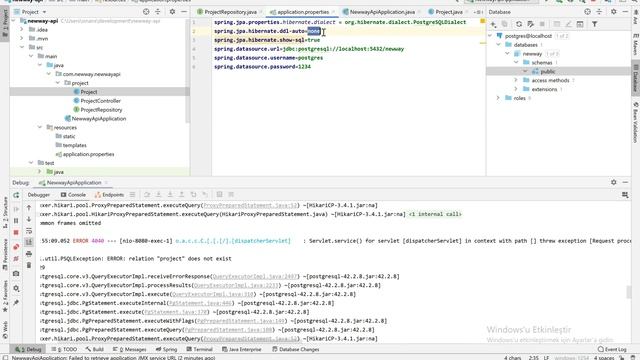Select ProjectController in project tree
The width and height of the screenshot is (640, 360).
click(x=100, y=101)
